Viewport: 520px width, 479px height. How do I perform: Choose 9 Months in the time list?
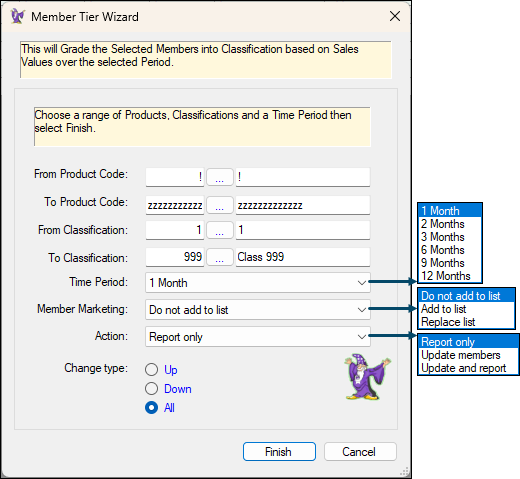pyautogui.click(x=449, y=263)
